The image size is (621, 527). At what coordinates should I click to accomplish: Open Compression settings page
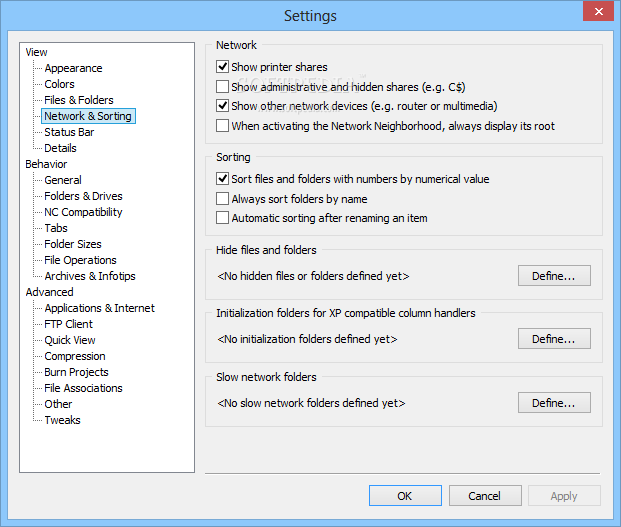pos(75,356)
